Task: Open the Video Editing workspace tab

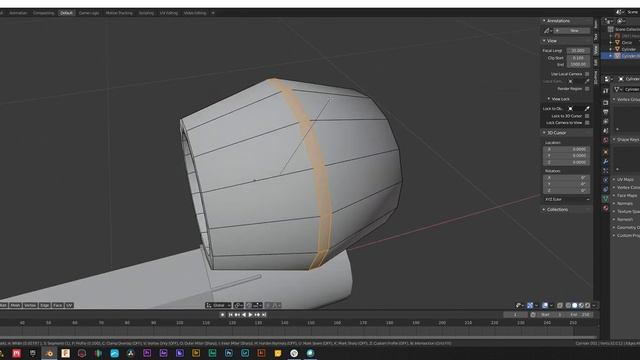Action: [x=195, y=13]
